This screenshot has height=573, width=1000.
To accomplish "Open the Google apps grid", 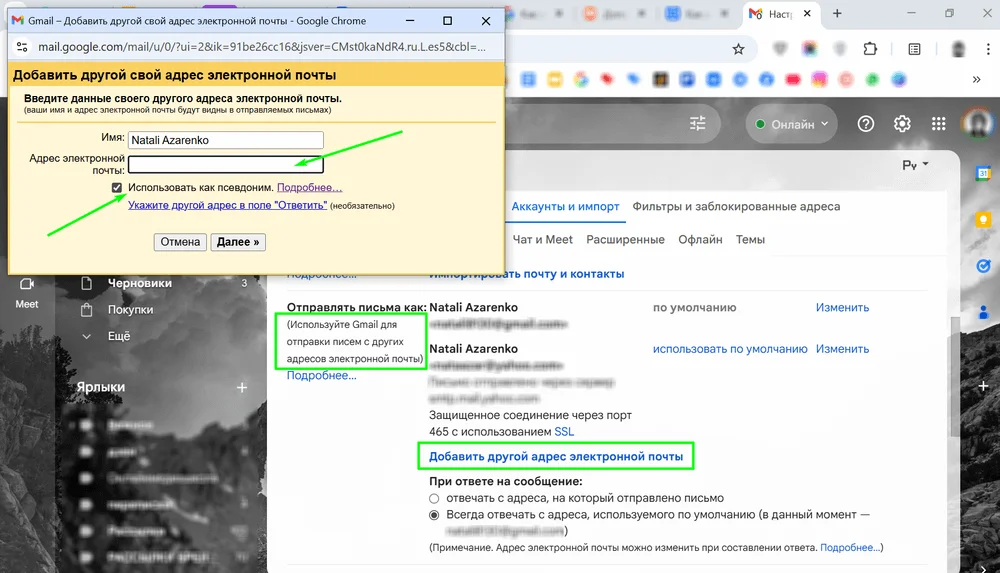I will pos(938,124).
